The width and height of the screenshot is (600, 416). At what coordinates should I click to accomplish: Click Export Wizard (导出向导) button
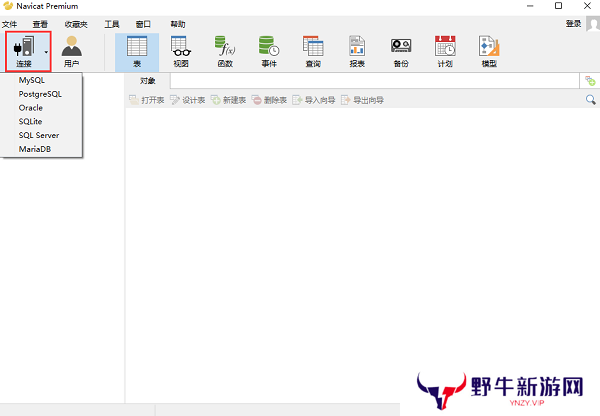tap(362, 100)
